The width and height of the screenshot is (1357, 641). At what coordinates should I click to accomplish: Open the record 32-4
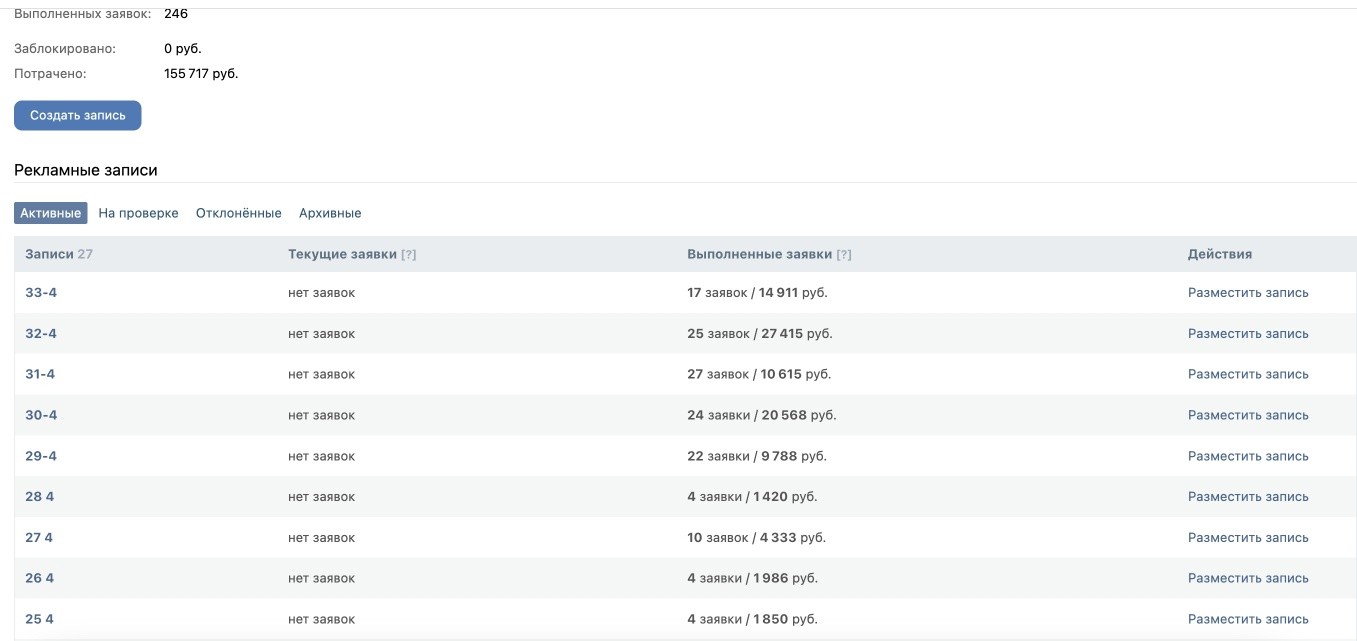(x=41, y=334)
